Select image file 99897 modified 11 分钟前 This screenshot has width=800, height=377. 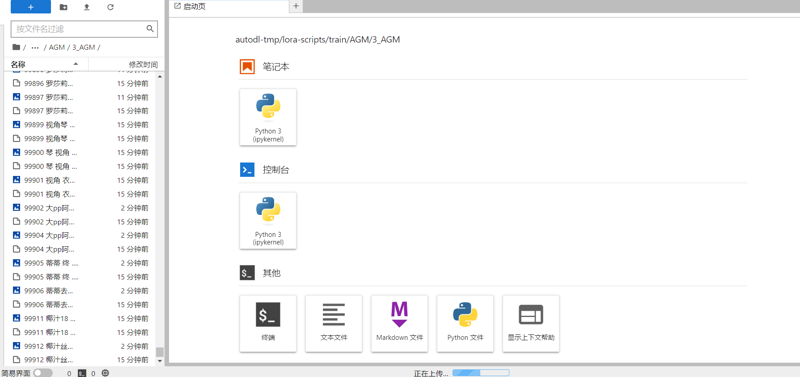pos(82,97)
